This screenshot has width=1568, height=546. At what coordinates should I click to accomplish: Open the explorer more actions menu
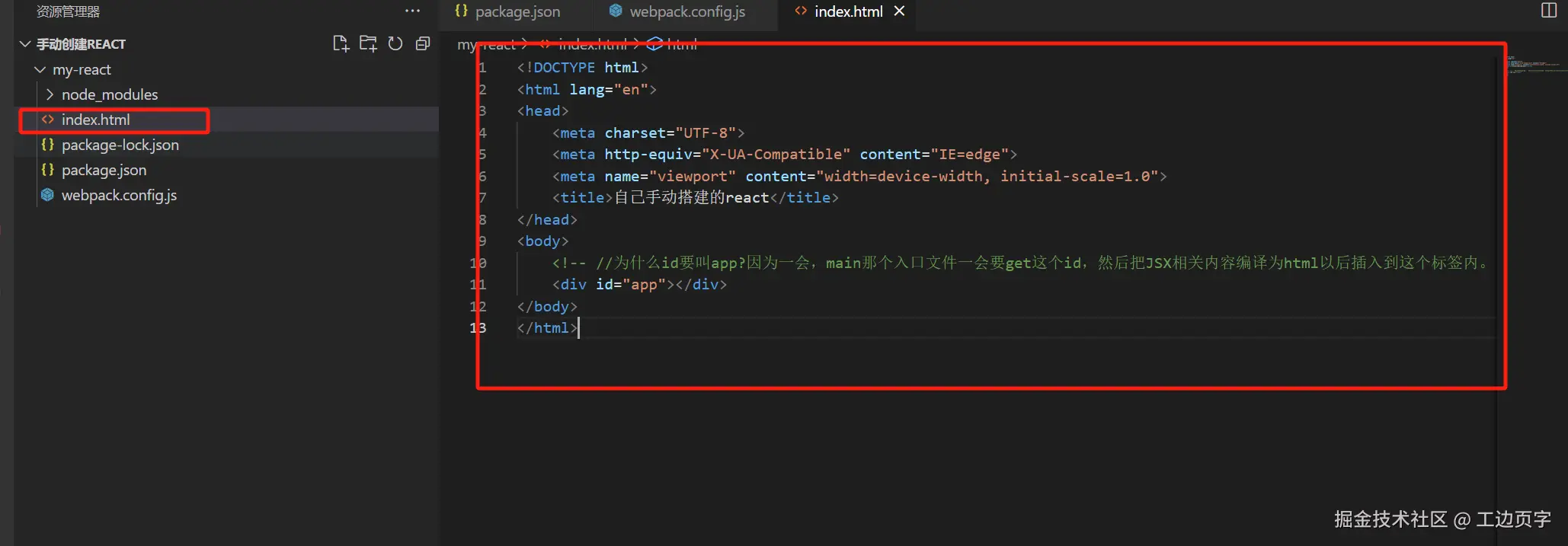click(412, 11)
